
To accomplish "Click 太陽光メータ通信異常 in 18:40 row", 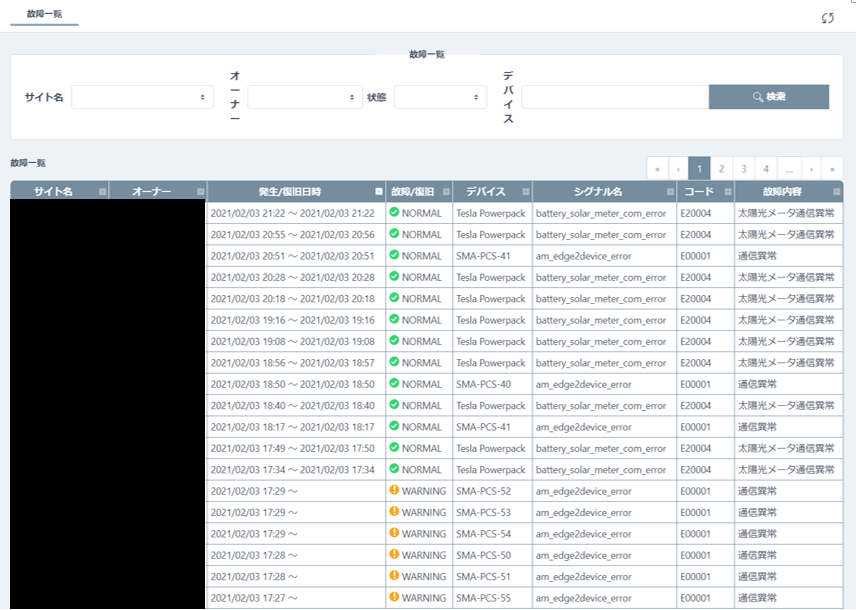I will pos(786,405).
